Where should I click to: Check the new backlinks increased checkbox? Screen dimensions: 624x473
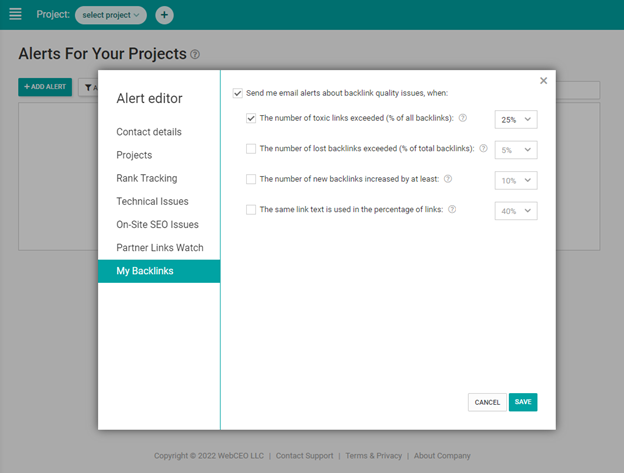[x=252, y=180]
